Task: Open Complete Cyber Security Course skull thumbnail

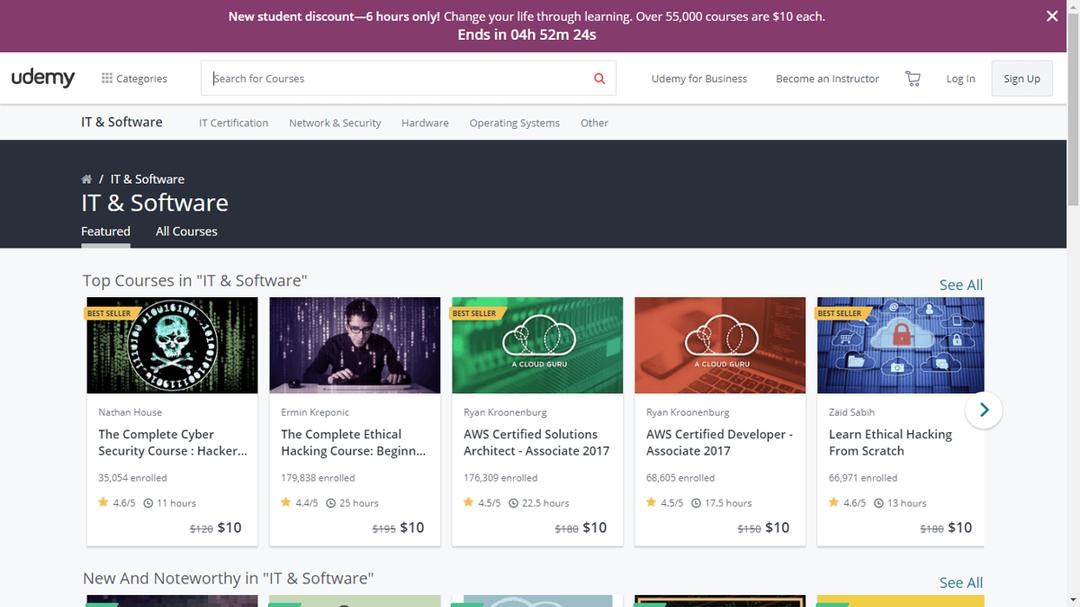Action: [x=172, y=345]
